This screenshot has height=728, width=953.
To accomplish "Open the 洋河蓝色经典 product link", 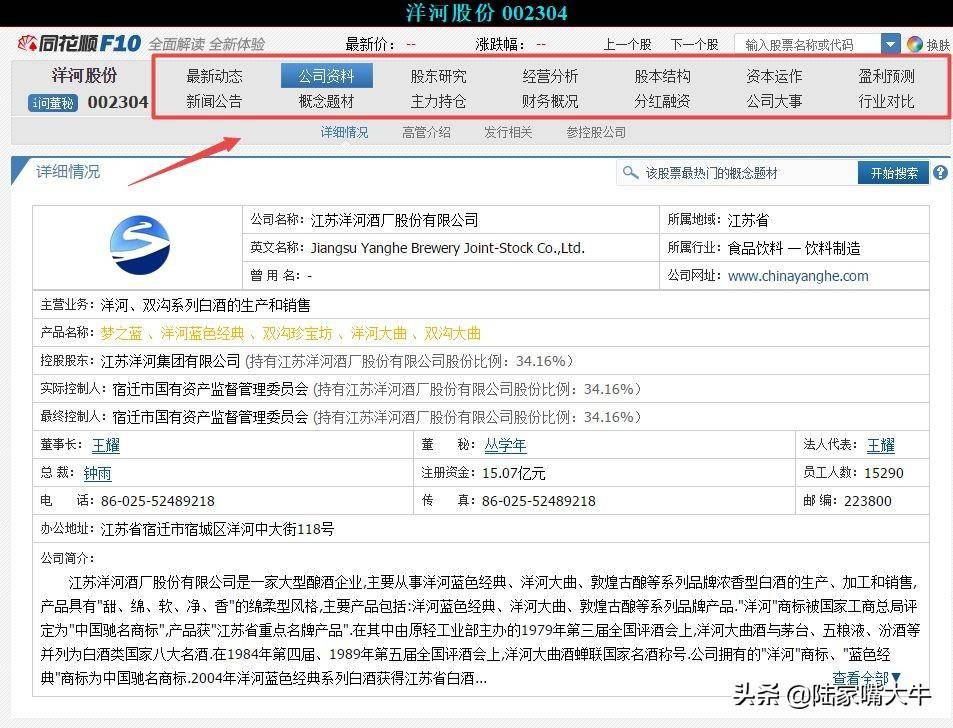I will pyautogui.click(x=202, y=334).
